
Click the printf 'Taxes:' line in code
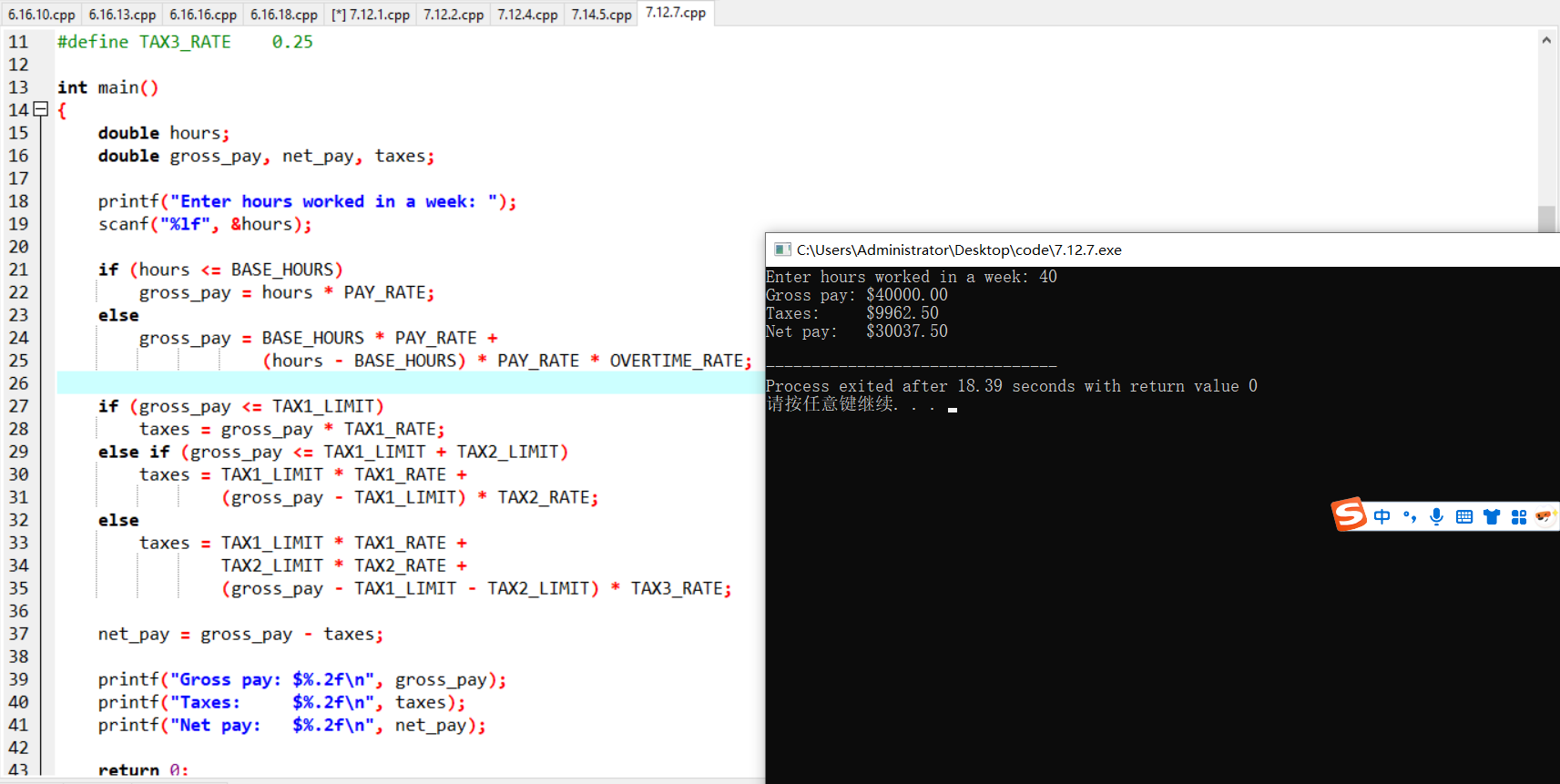tap(282, 702)
